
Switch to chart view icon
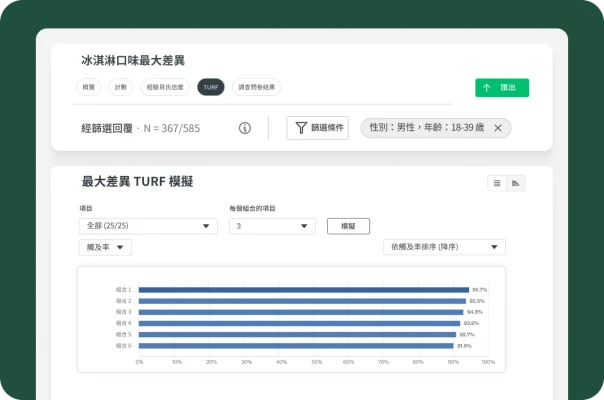tap(515, 183)
